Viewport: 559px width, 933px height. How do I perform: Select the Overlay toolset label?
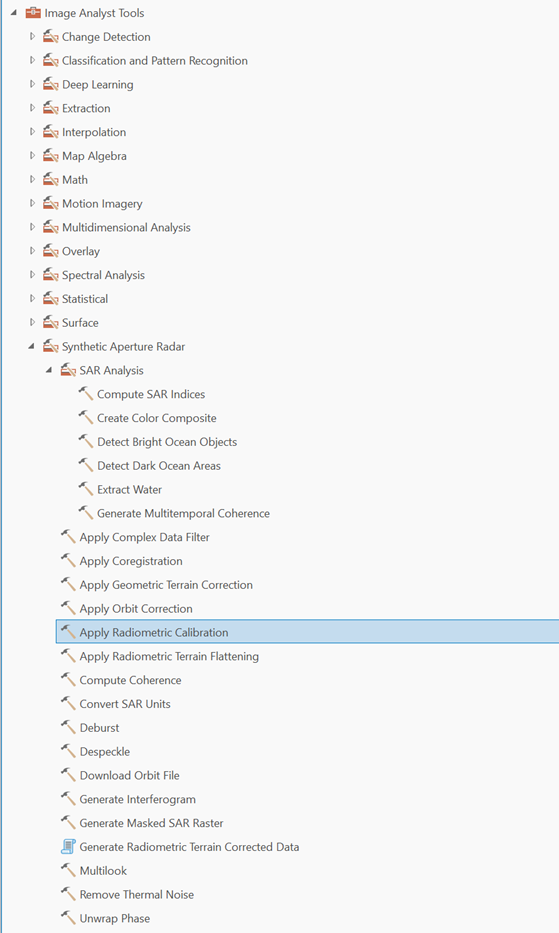(81, 251)
